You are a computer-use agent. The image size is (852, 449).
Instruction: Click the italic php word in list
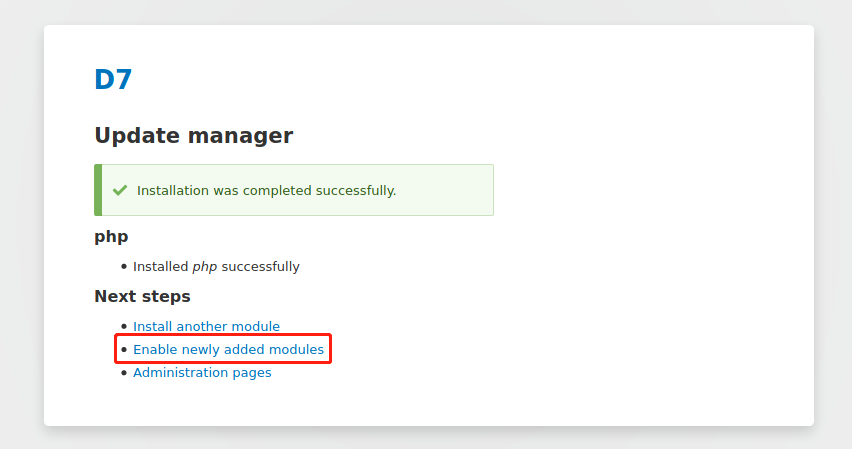205,267
